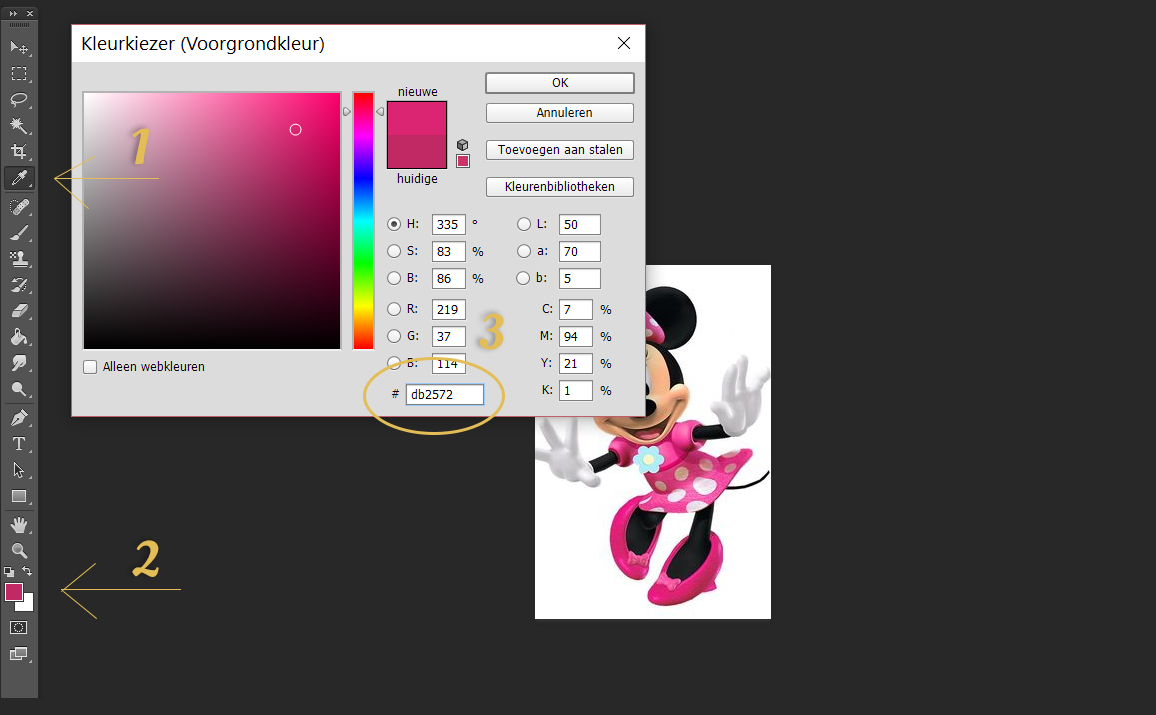Reset default foreground and background colors

pyautogui.click(x=9, y=571)
